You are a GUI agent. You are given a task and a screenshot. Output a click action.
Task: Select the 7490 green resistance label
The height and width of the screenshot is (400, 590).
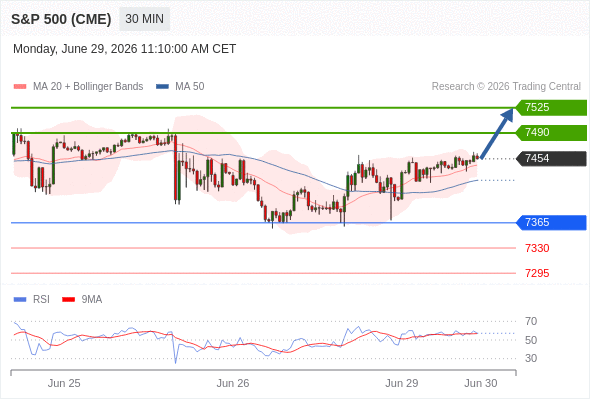point(551,133)
